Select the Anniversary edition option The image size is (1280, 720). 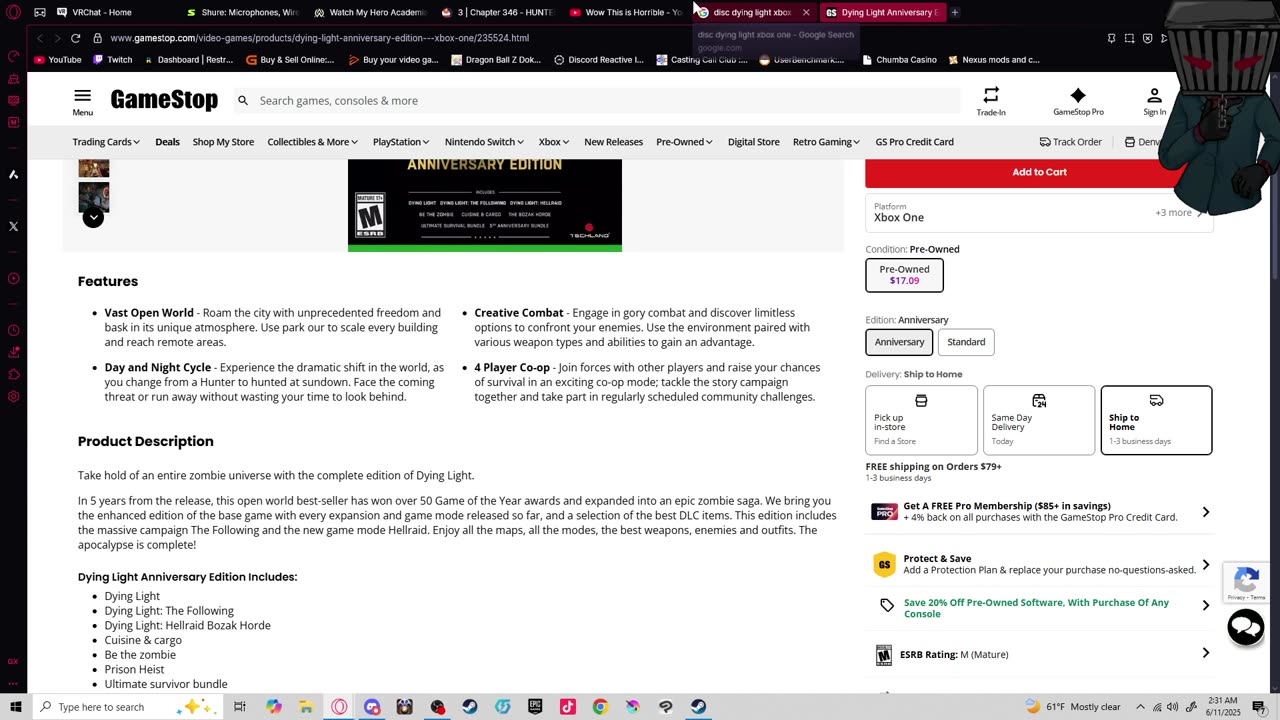pyautogui.click(x=899, y=342)
